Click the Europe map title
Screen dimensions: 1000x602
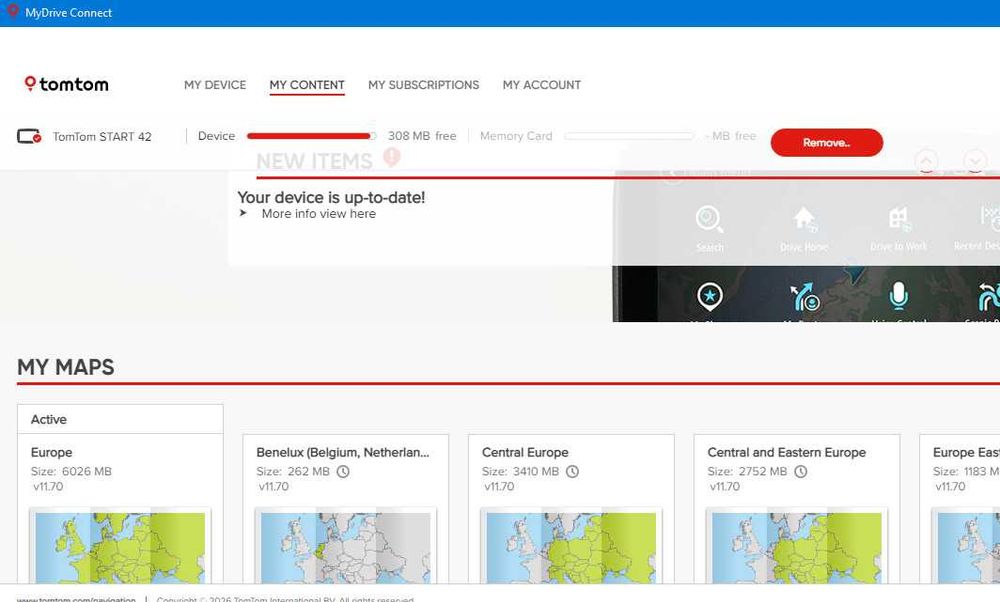52,452
